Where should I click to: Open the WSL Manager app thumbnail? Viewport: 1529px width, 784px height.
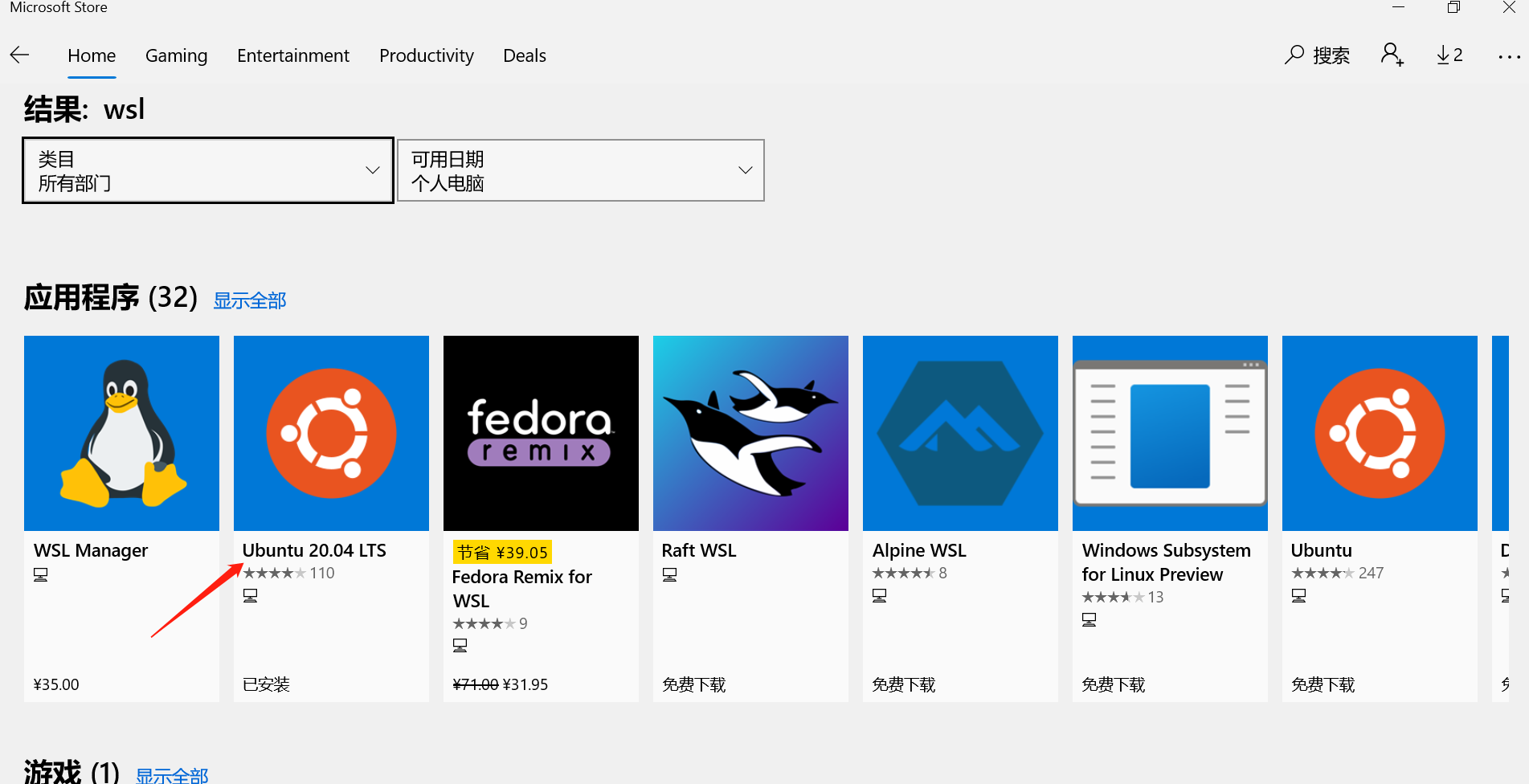pos(121,433)
